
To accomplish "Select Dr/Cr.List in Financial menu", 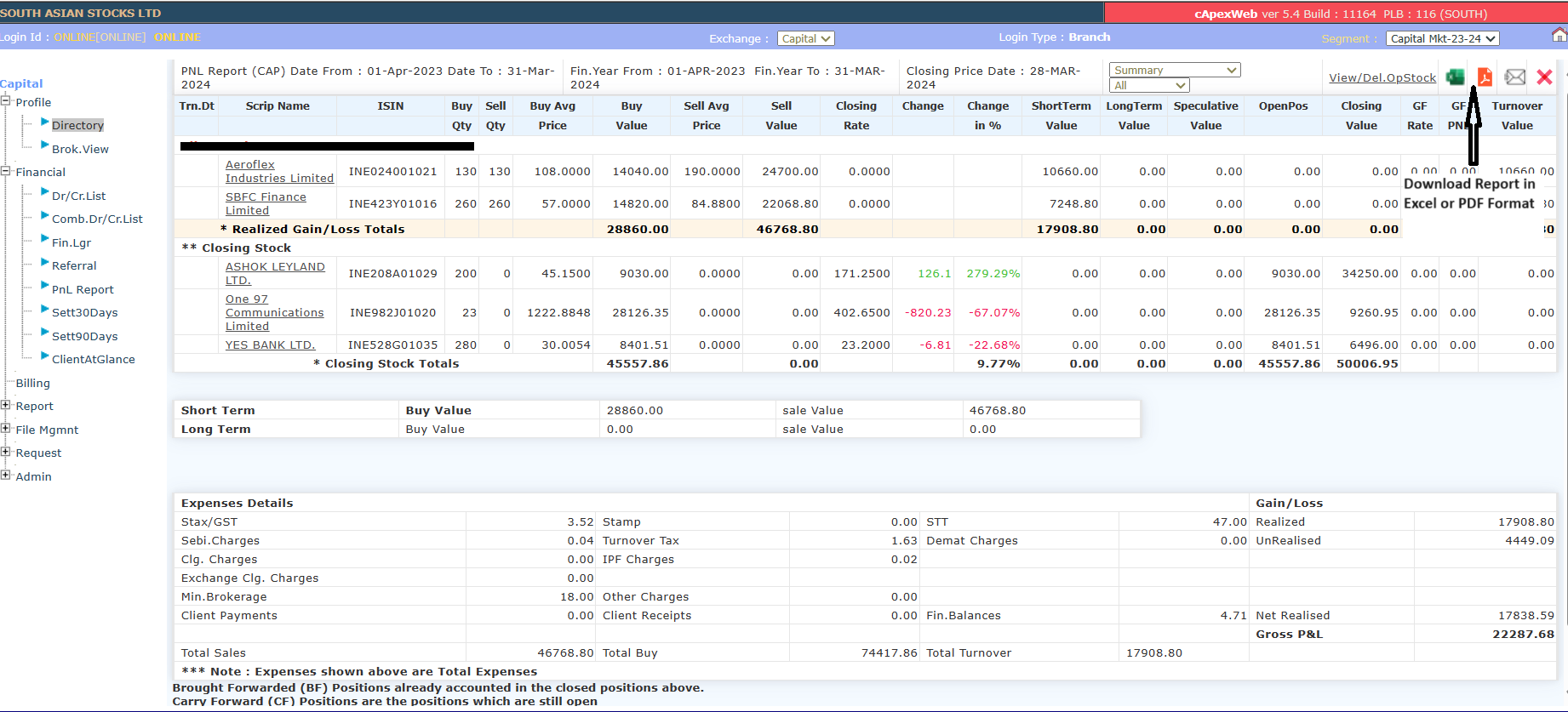I will point(78,196).
